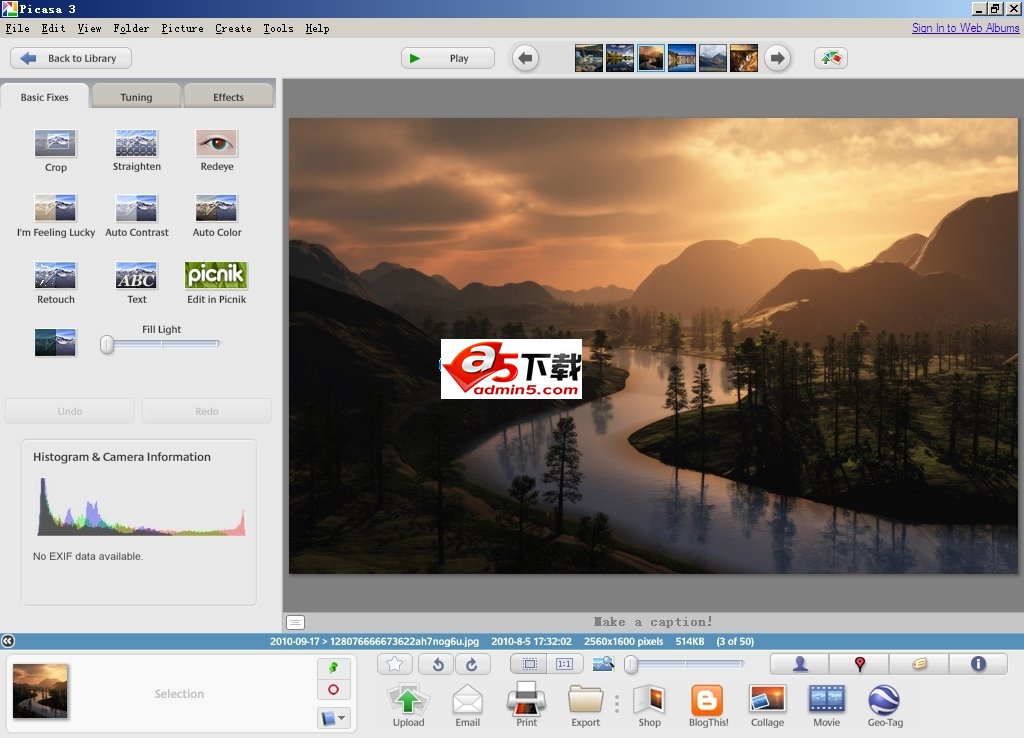Click the Redo button
Viewport: 1024px width, 738px height.
tap(206, 411)
